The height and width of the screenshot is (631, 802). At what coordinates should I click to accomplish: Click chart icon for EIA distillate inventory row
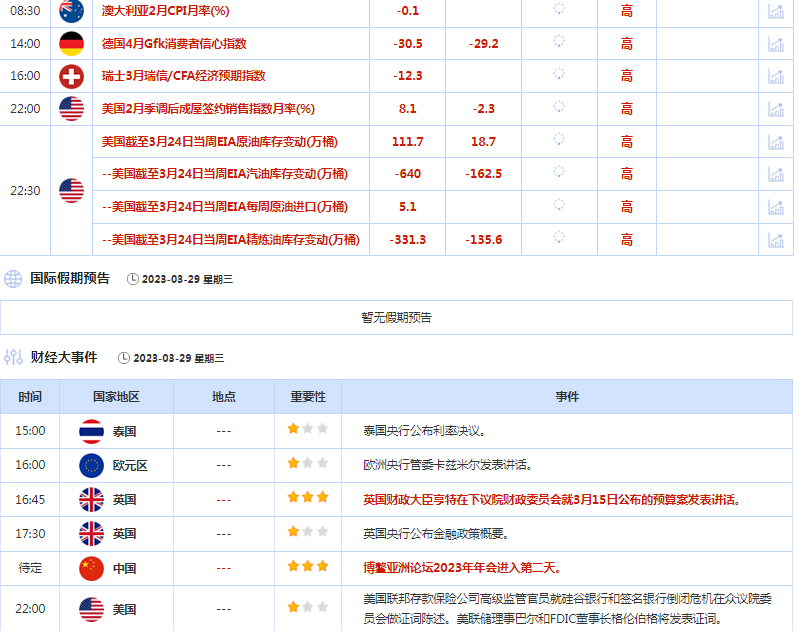coord(775,240)
